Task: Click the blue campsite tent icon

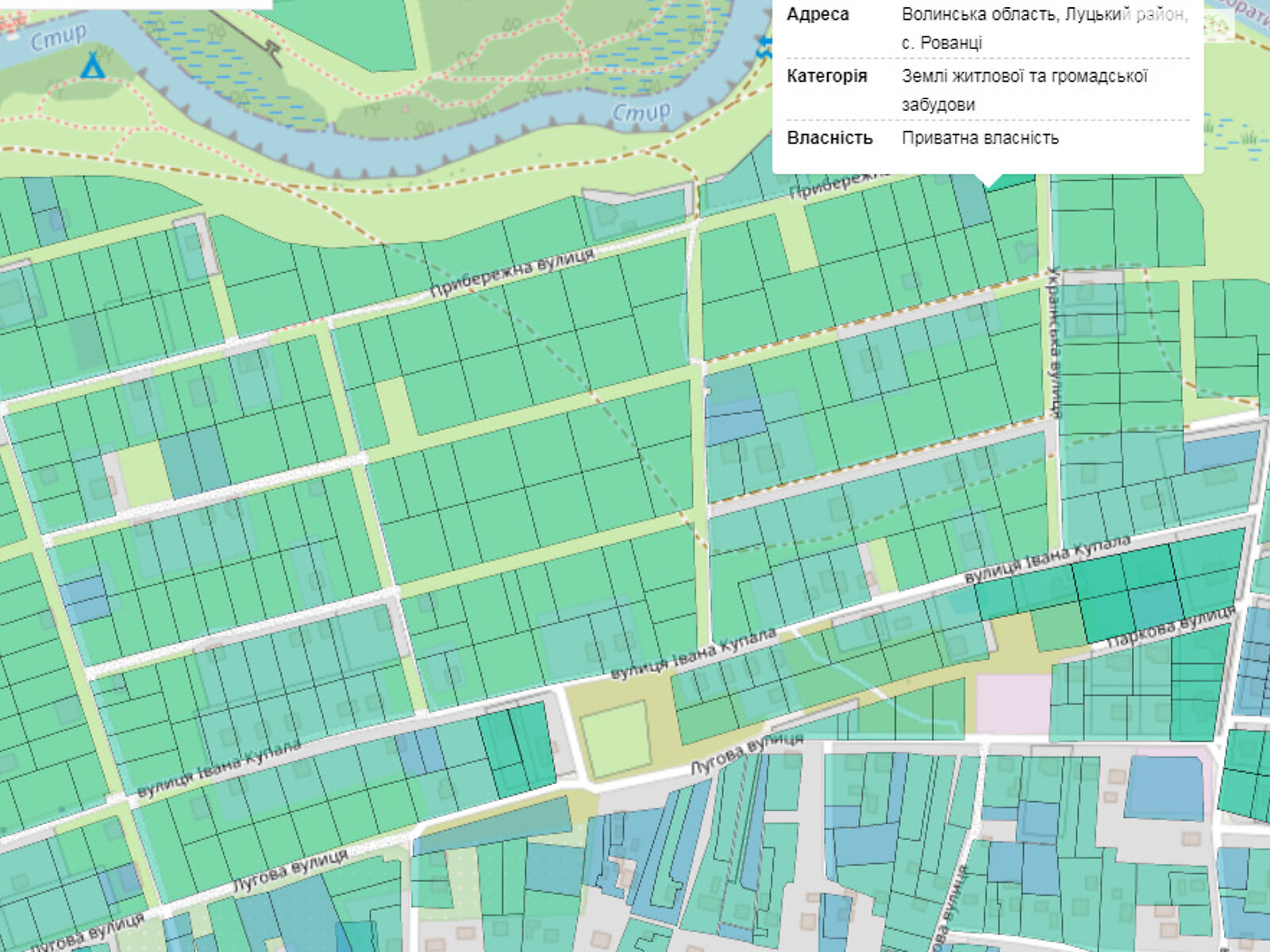Action: [x=93, y=65]
